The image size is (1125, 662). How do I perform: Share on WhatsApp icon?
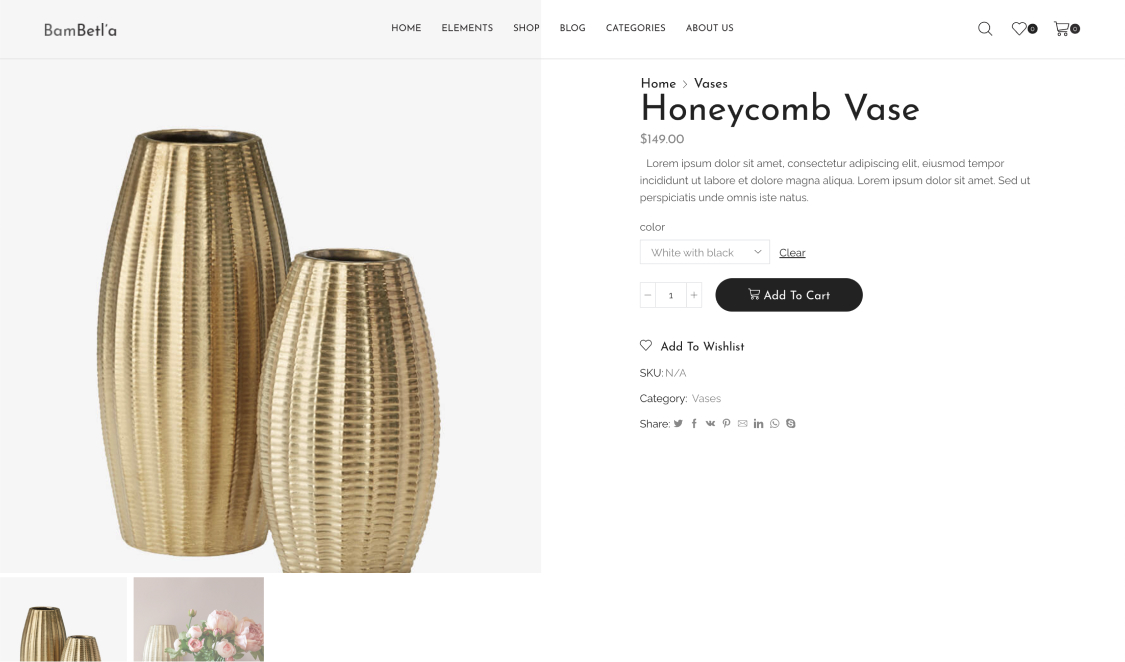point(774,424)
